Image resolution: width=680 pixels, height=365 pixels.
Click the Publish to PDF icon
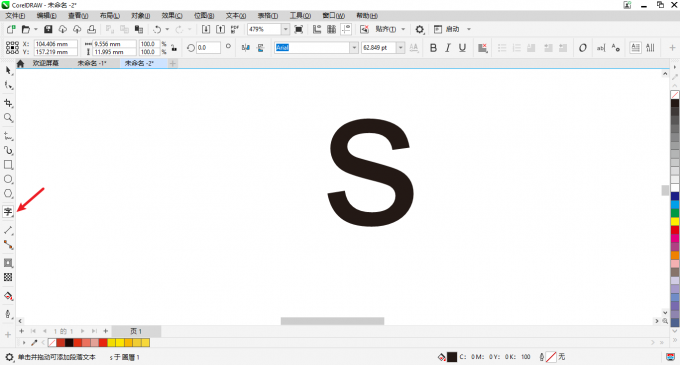(235, 29)
